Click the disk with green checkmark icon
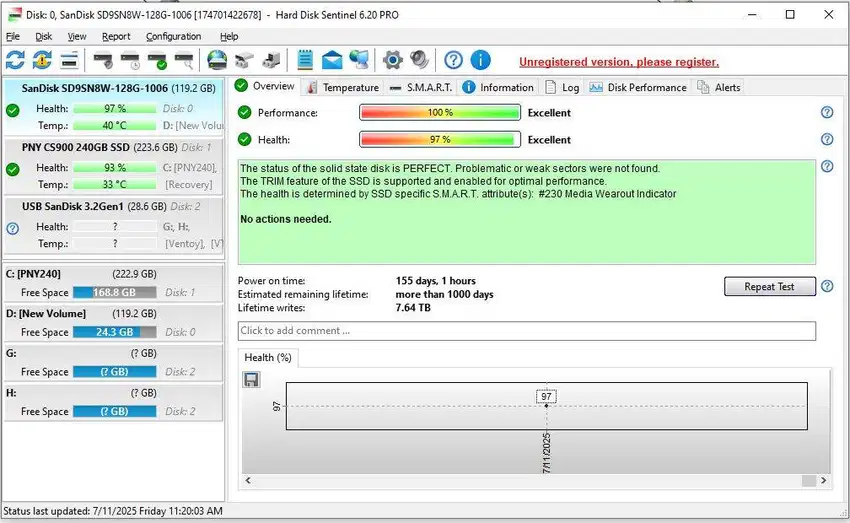 157,60
